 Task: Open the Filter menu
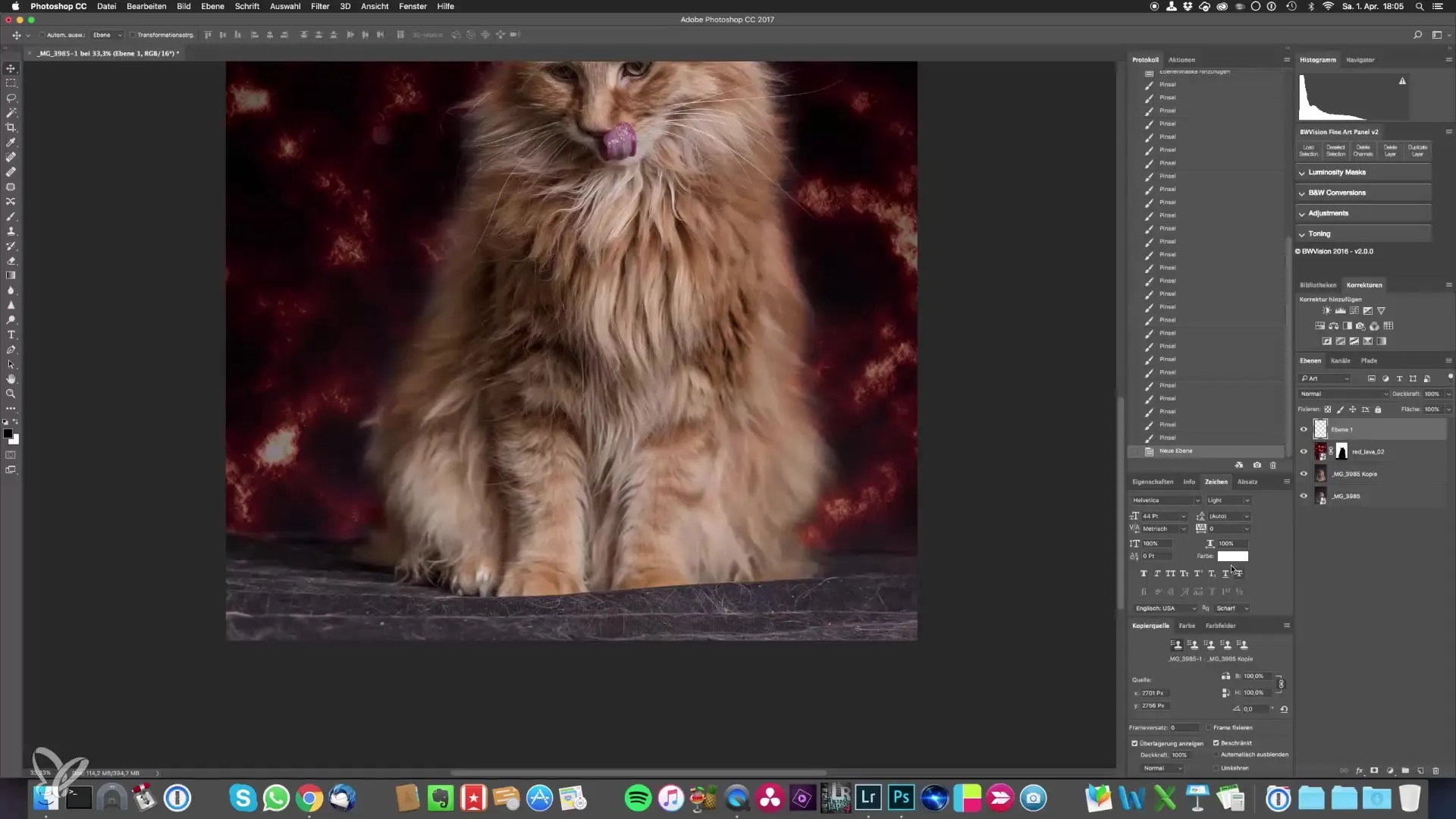(x=320, y=6)
